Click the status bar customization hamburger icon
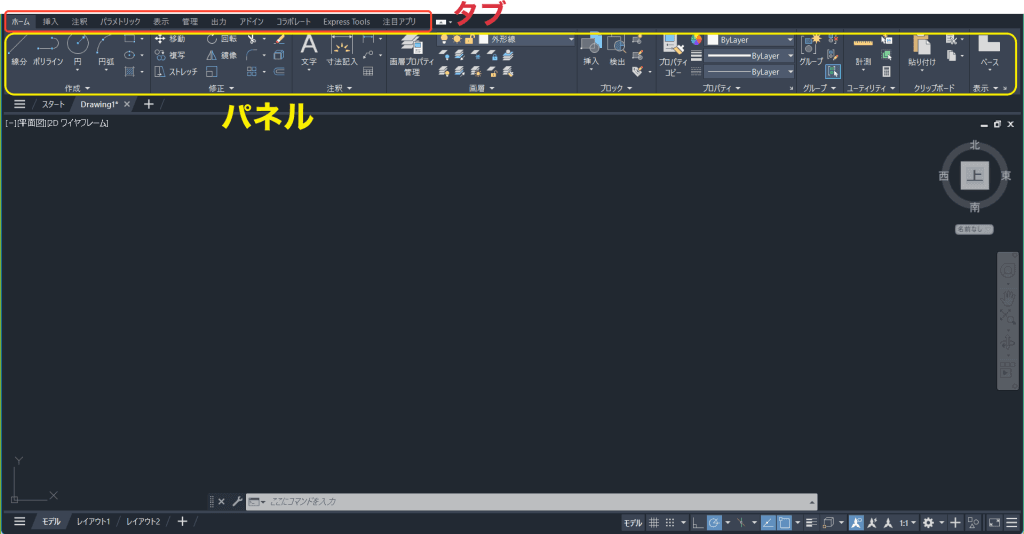Screen dimensions: 1024x534 coord(1012,522)
